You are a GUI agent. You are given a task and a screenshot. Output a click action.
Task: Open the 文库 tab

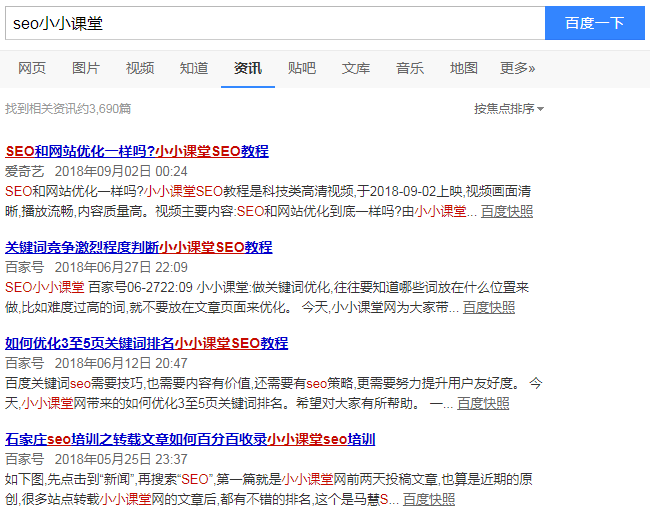click(x=356, y=68)
